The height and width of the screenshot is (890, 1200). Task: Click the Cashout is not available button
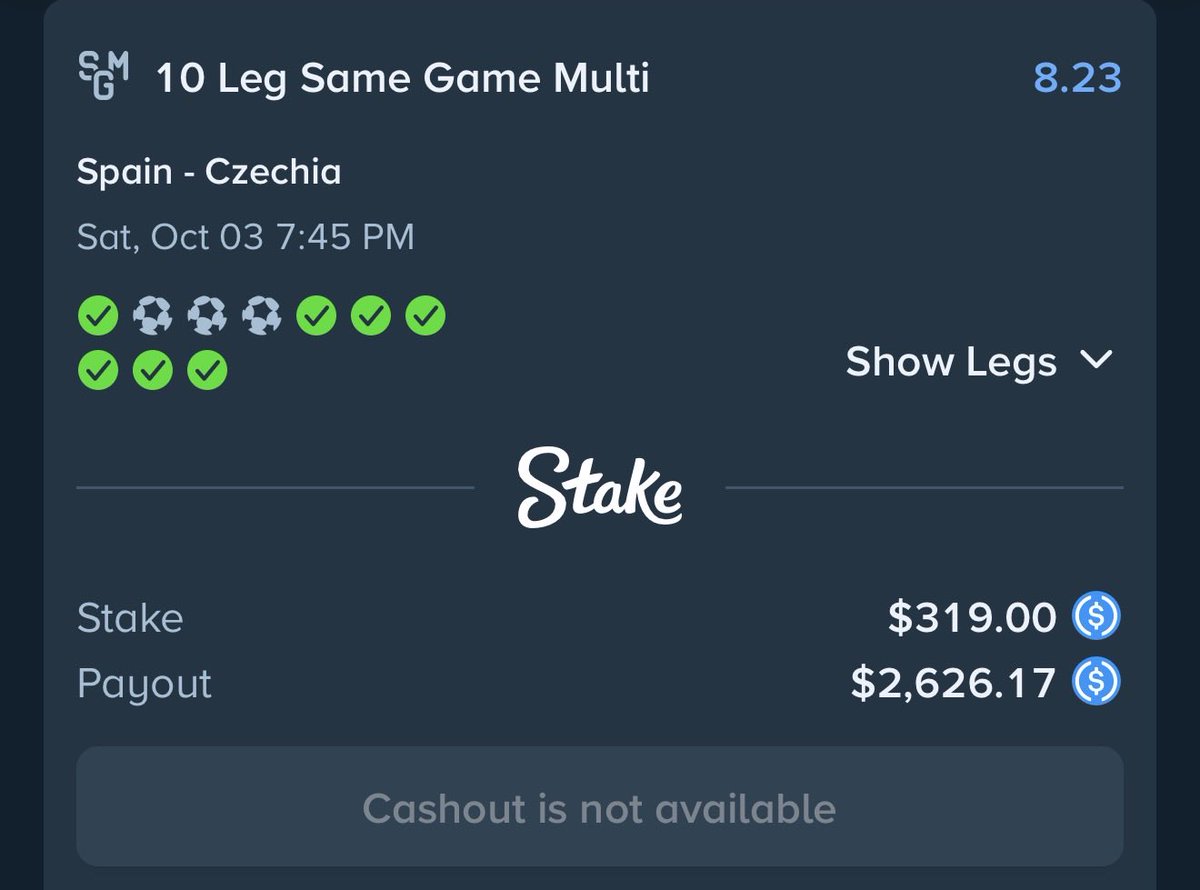click(x=600, y=806)
